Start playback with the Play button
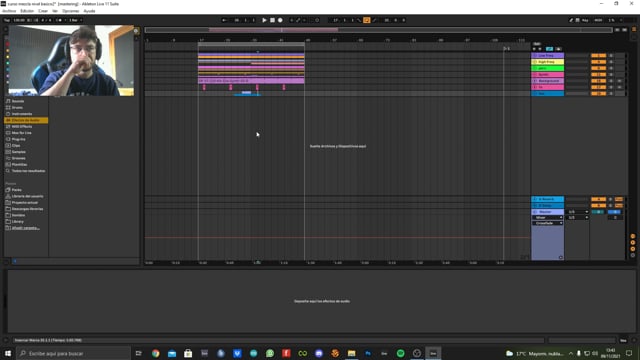 (x=264, y=20)
